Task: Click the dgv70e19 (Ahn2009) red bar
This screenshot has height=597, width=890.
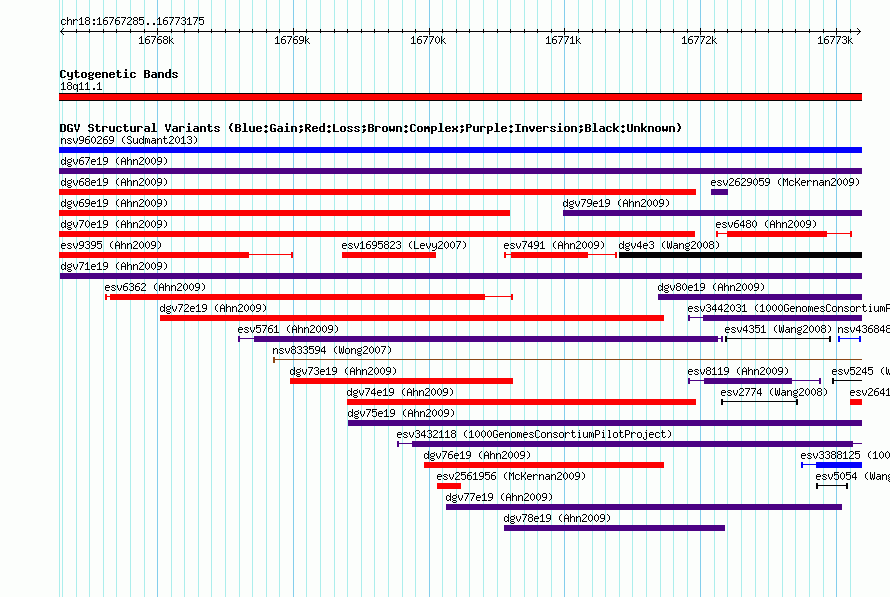Action: pyautogui.click(x=377, y=234)
